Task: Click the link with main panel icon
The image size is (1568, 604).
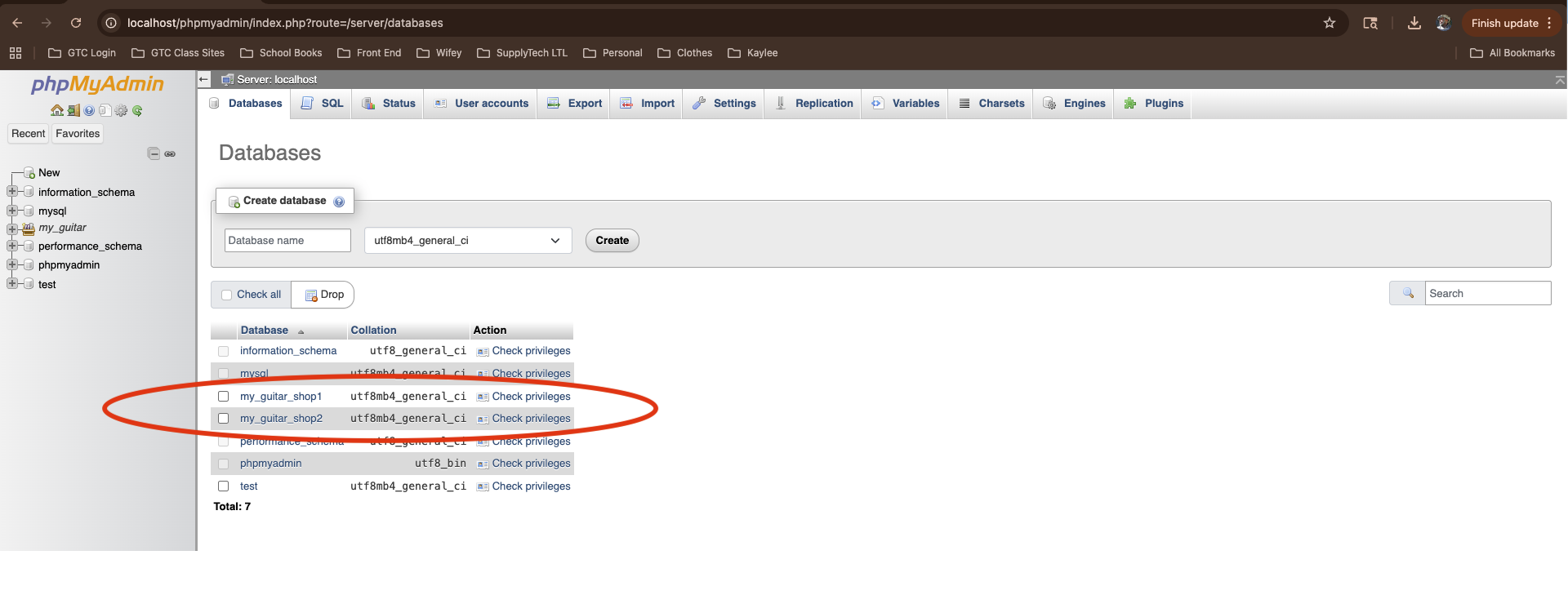Action: tap(170, 153)
